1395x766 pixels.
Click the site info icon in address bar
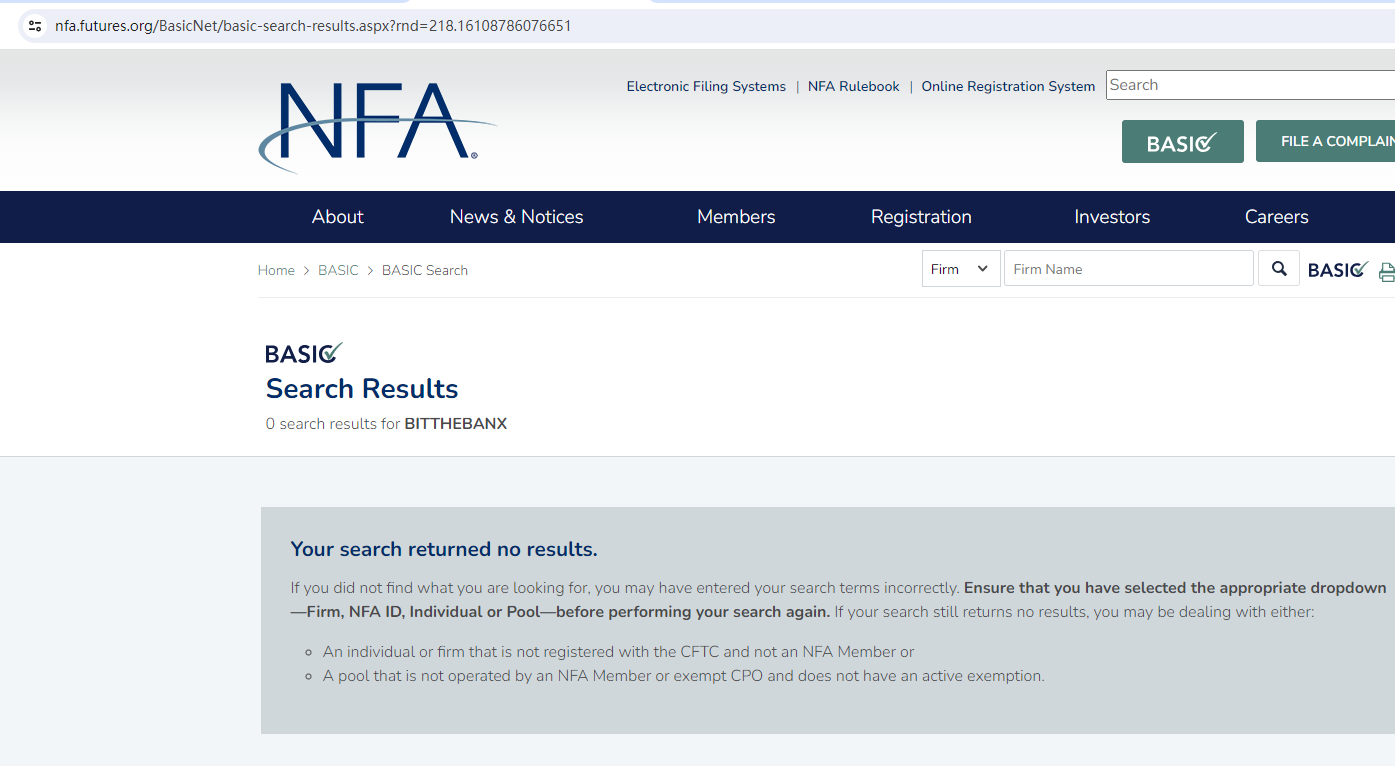tap(35, 26)
